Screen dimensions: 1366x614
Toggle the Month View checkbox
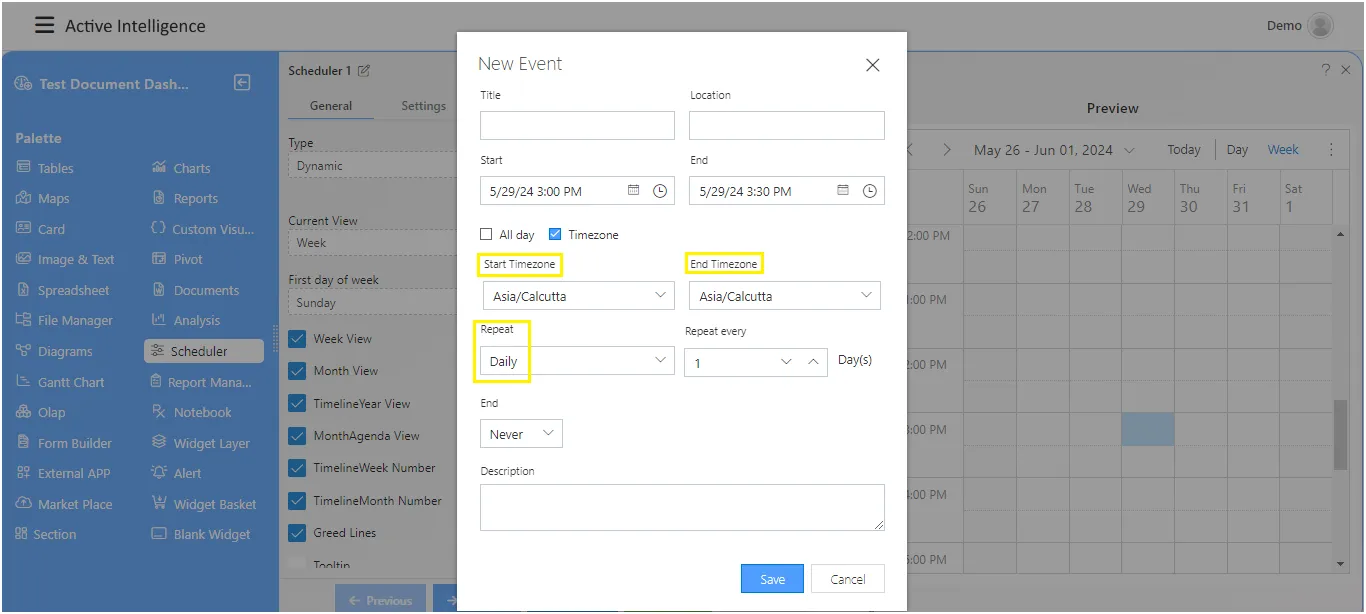pyautogui.click(x=297, y=371)
